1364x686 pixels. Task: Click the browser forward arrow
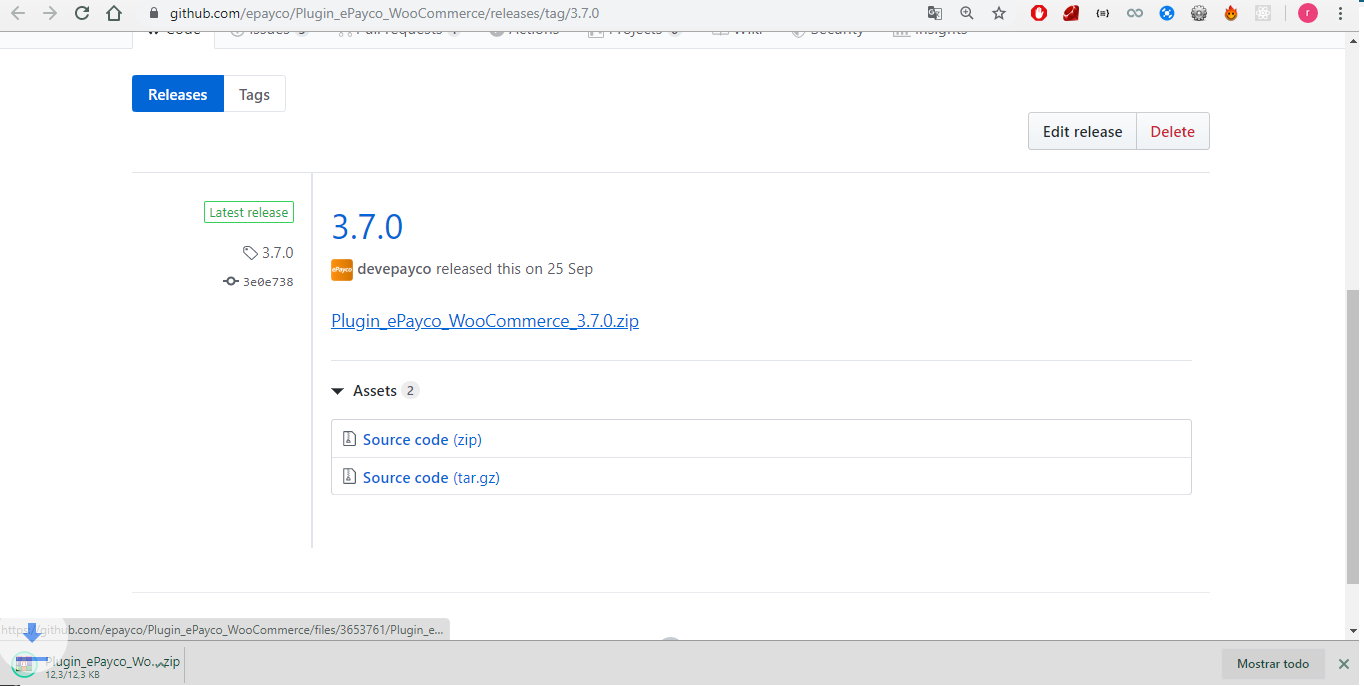click(50, 13)
